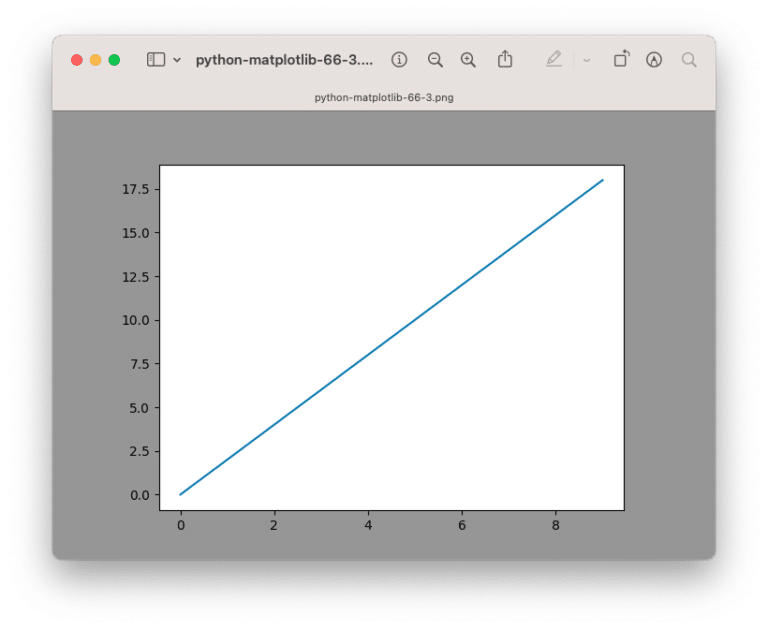Select the Highlight pen tool

coord(554,60)
